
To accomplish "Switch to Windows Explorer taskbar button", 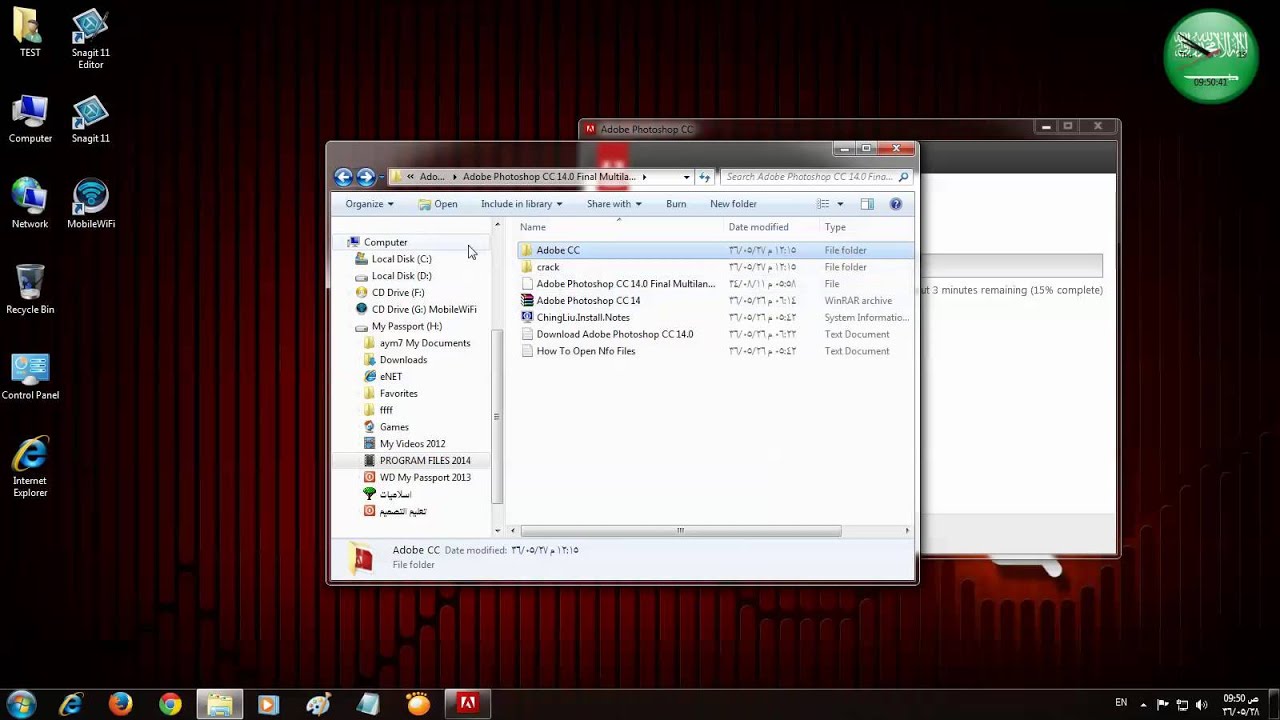I will (220, 704).
